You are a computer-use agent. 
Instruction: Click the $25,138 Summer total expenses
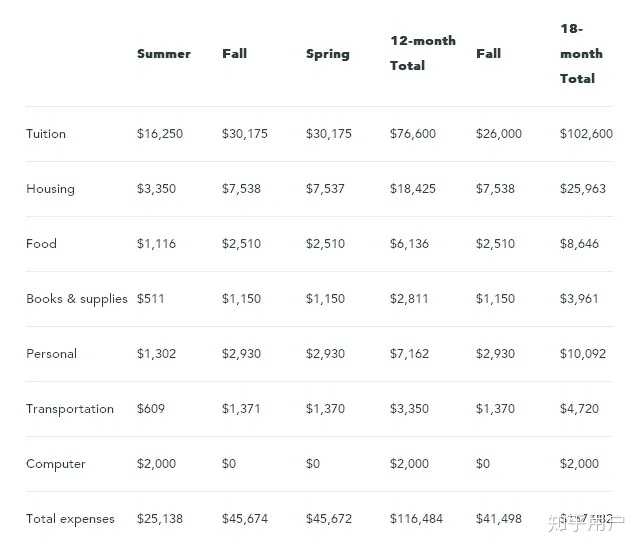[160, 519]
